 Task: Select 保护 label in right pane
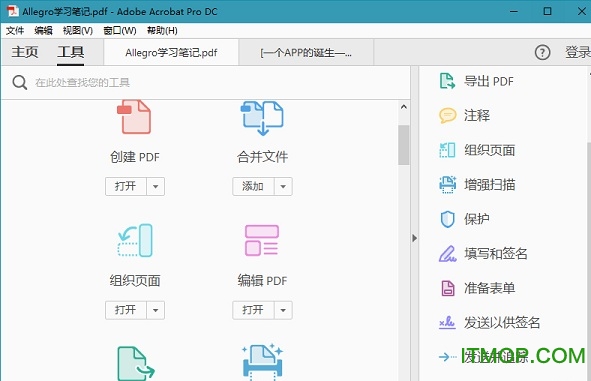click(x=477, y=219)
